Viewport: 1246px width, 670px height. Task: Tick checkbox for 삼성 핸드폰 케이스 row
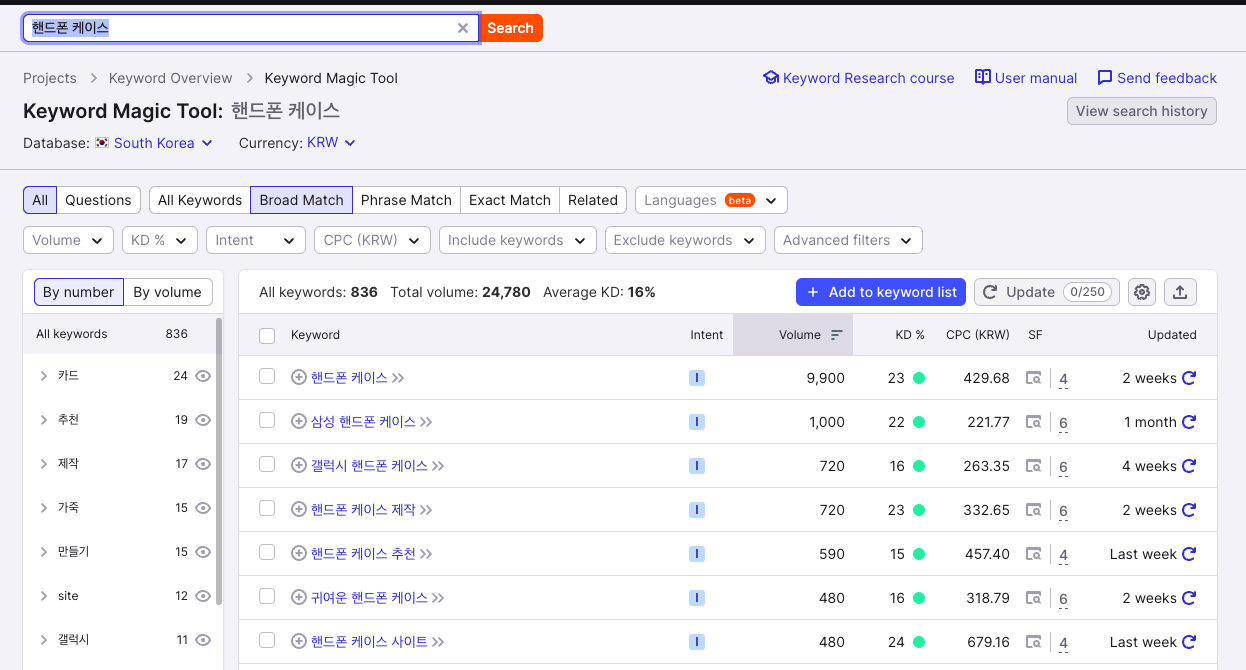click(x=267, y=421)
